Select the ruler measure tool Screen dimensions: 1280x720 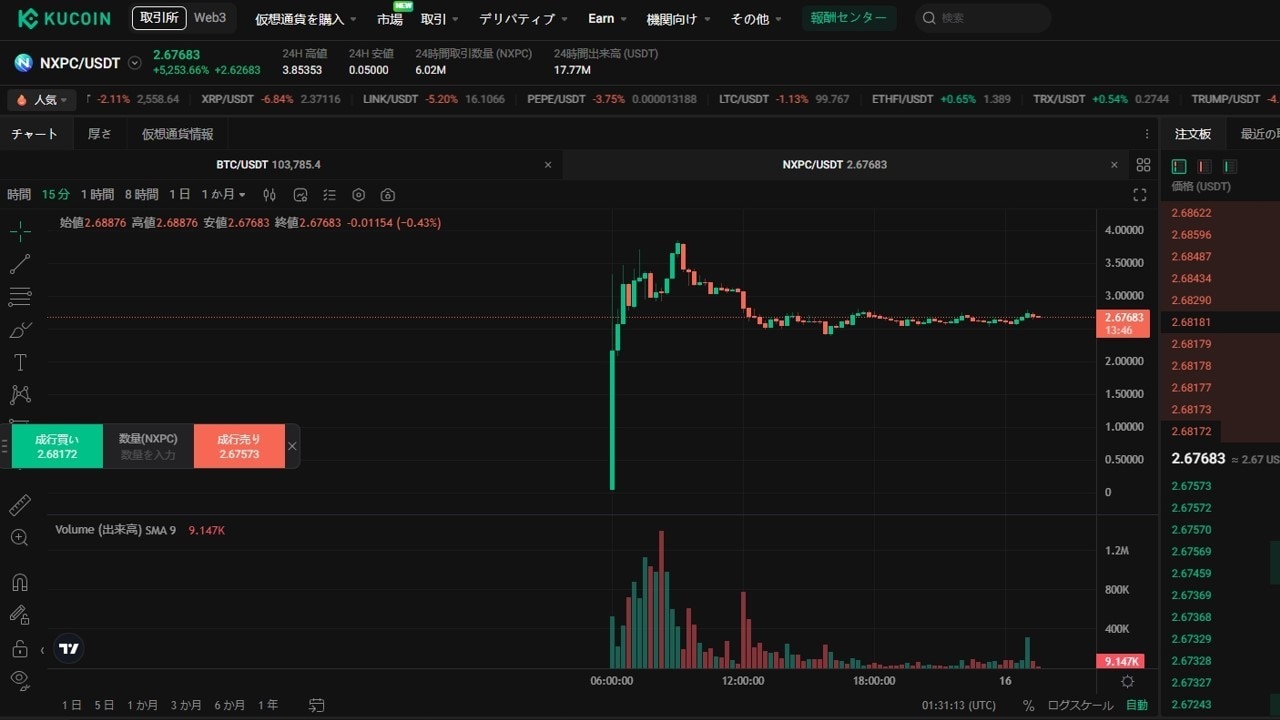click(x=20, y=505)
